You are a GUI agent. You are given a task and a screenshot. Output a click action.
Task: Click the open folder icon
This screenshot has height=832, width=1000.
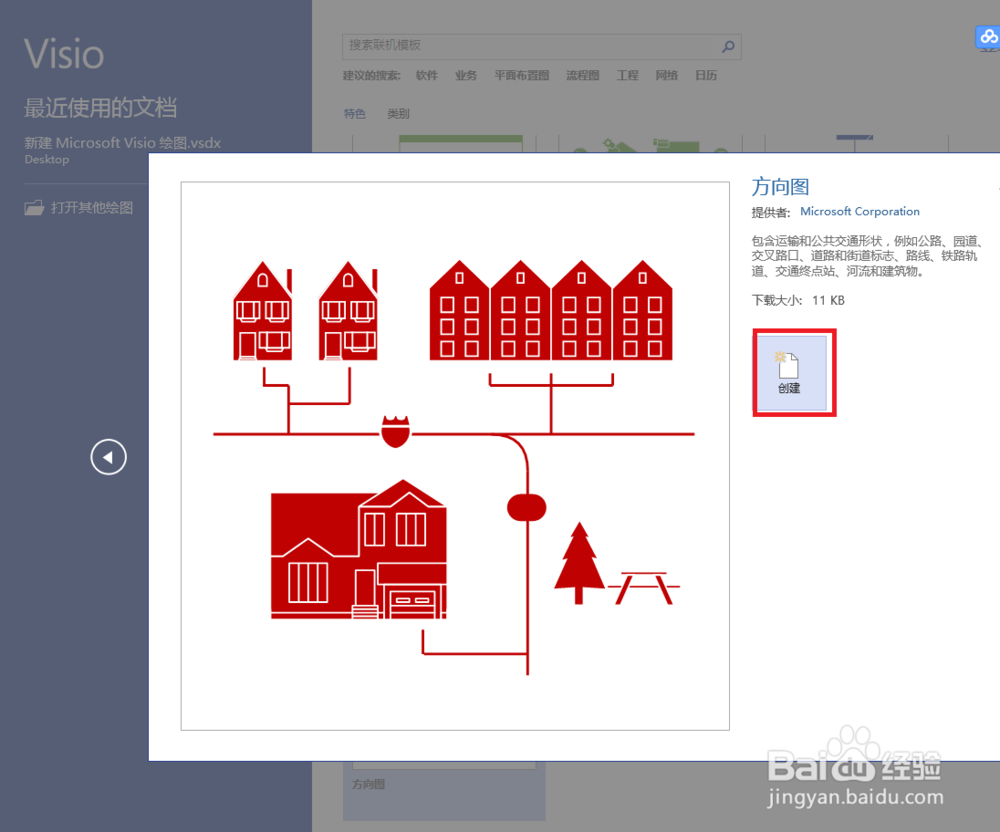[34, 208]
